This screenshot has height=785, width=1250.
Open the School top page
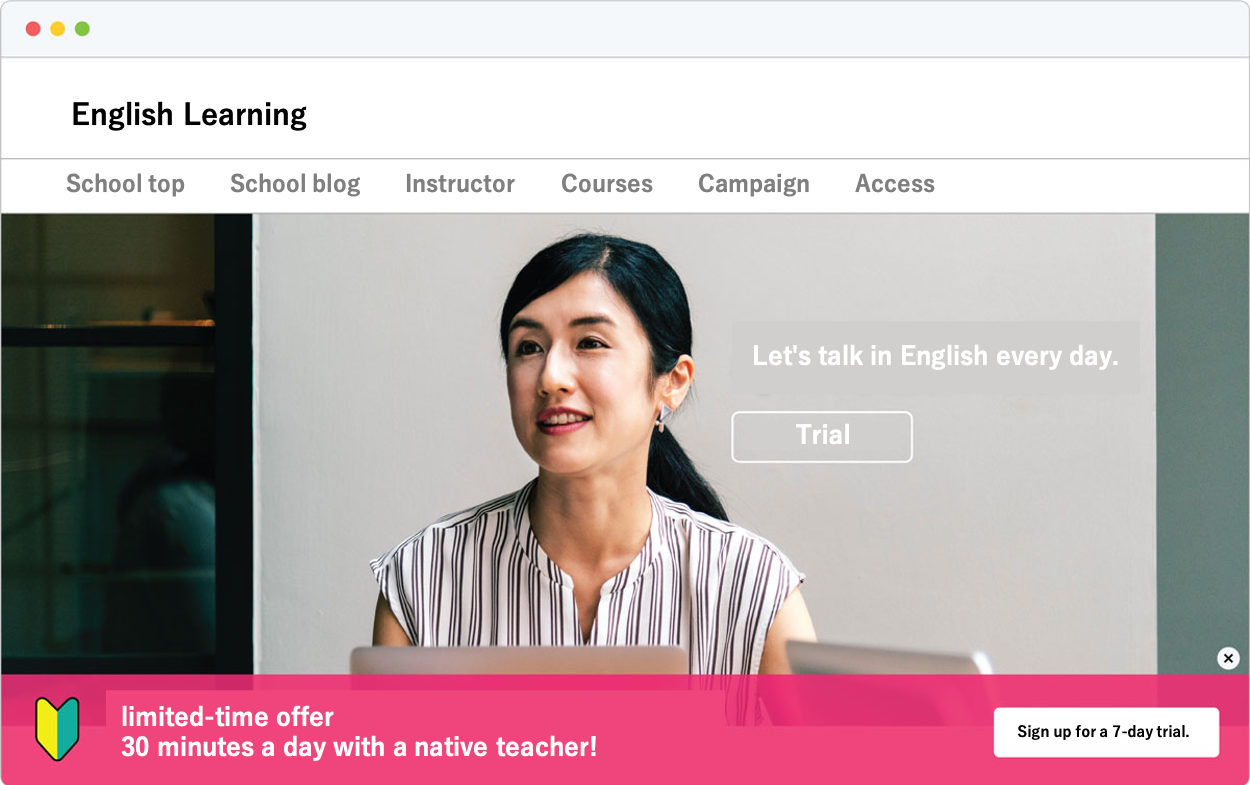(125, 184)
